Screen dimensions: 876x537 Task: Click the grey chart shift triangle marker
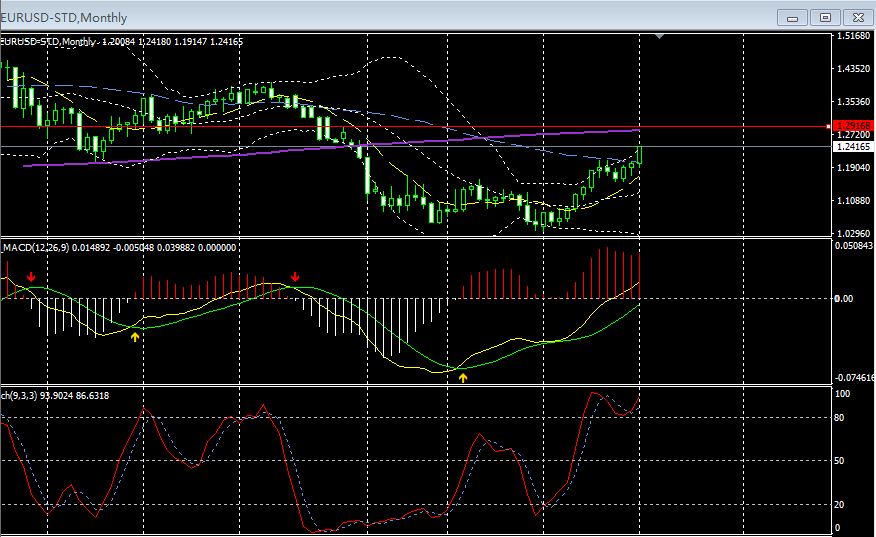(659, 36)
